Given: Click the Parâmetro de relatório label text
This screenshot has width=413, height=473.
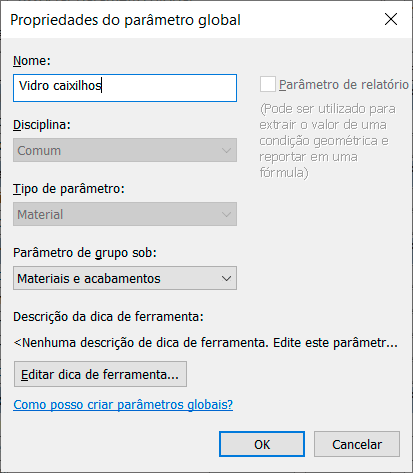Looking at the screenshot, I should click(x=344, y=85).
